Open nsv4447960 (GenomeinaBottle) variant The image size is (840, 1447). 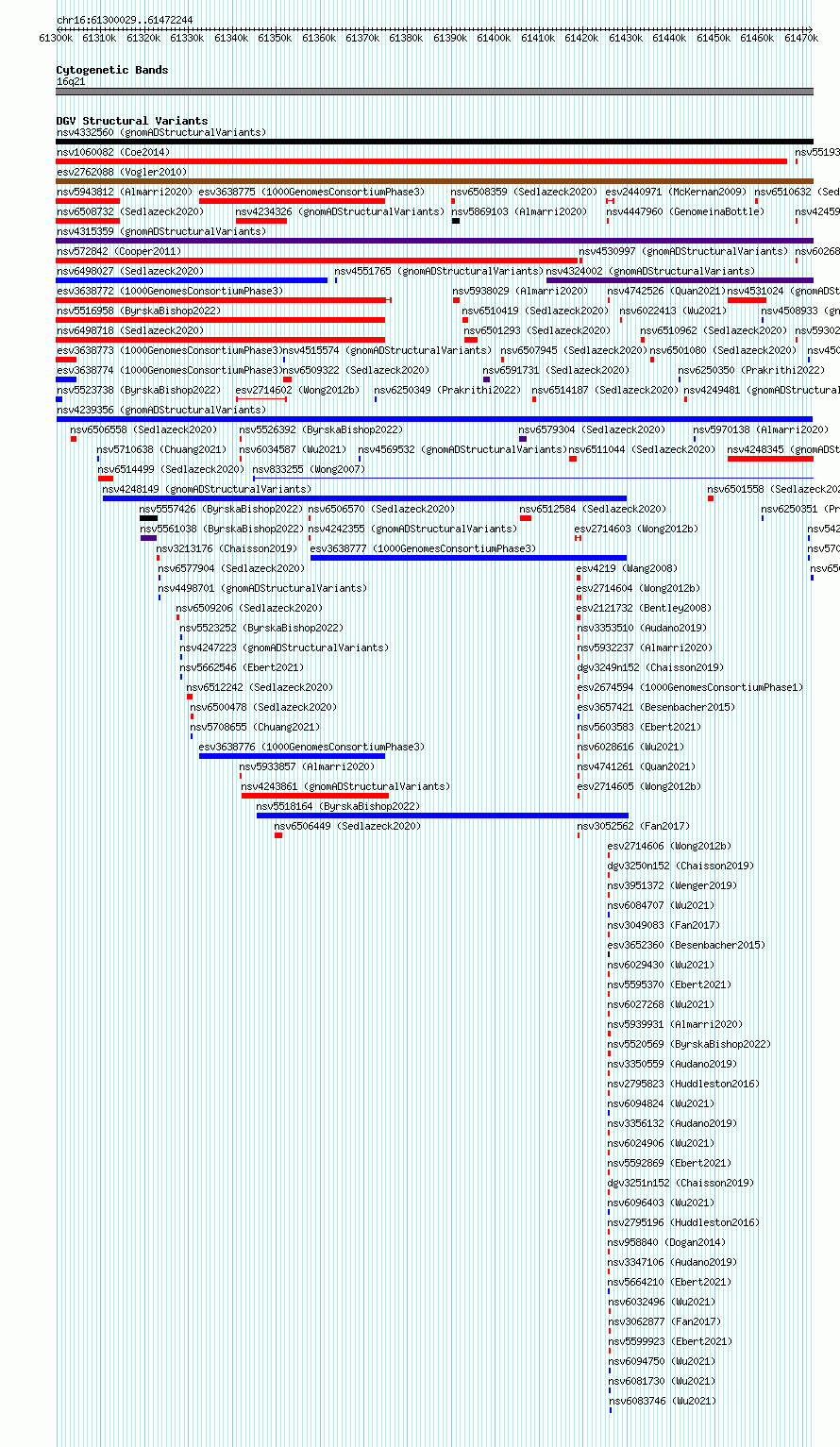tap(686, 211)
